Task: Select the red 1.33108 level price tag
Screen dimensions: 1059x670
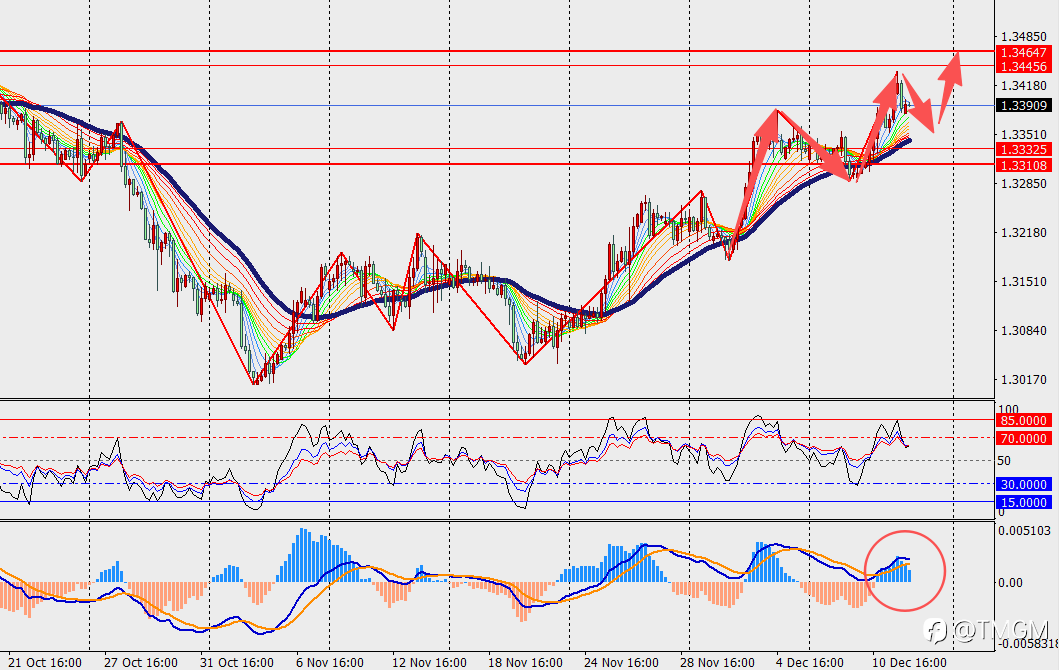Action: coord(1024,165)
